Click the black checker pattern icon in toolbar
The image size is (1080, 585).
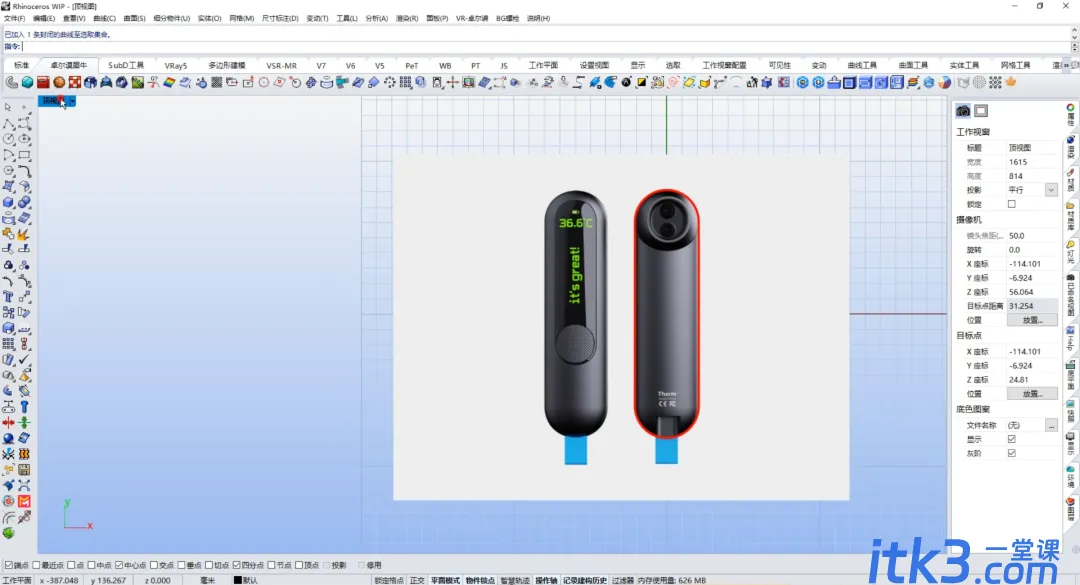click(x=216, y=83)
